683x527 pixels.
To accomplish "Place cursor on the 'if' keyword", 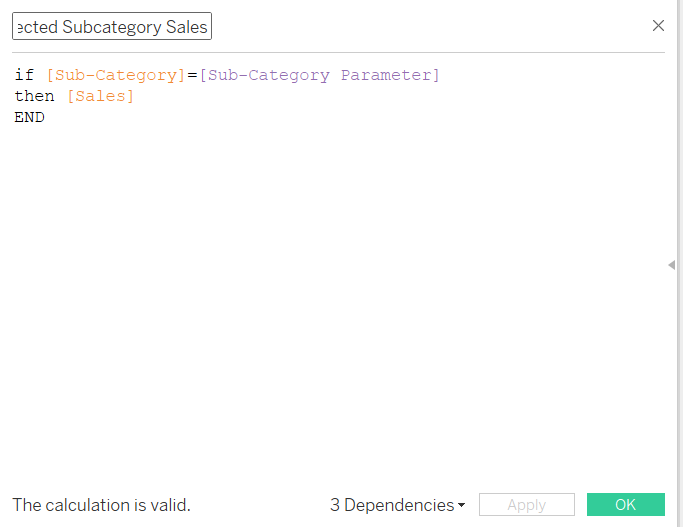I will pos(24,75).
